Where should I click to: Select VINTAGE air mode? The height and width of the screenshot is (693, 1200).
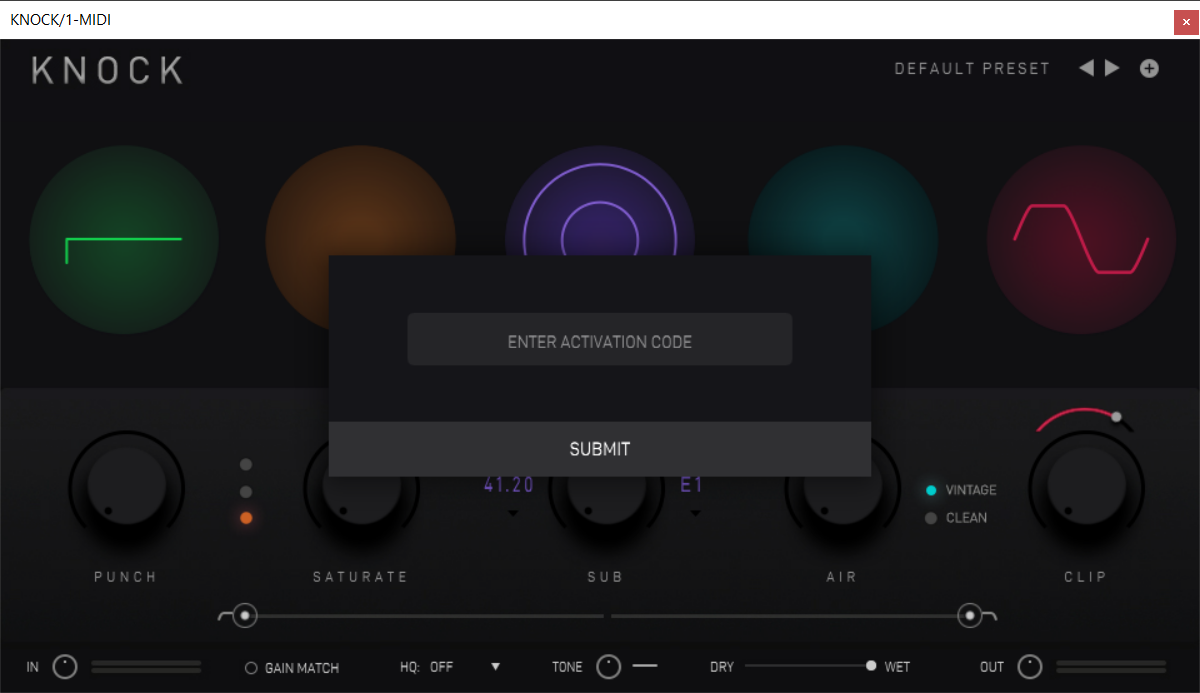click(x=931, y=490)
